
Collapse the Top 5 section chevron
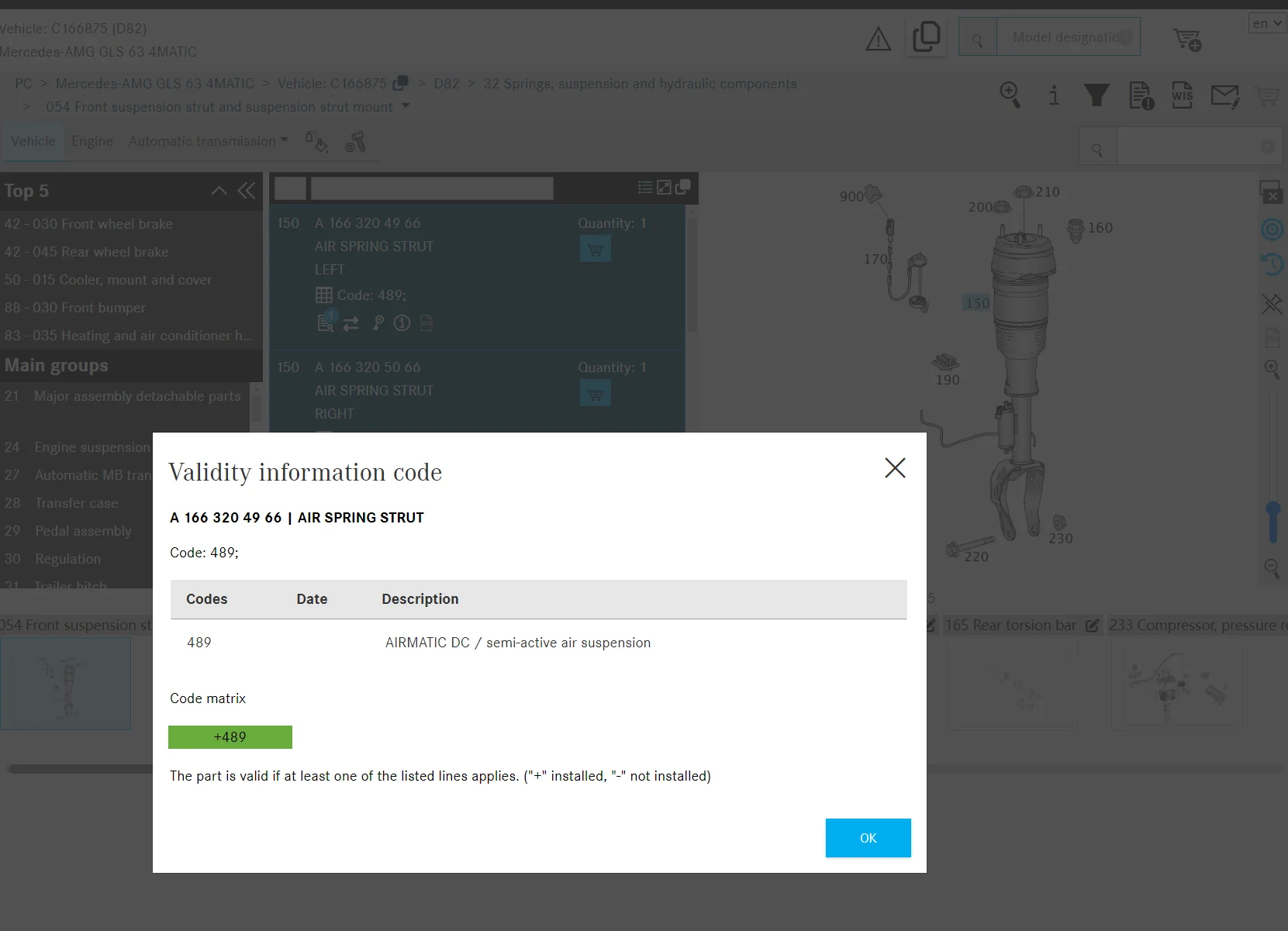(219, 191)
